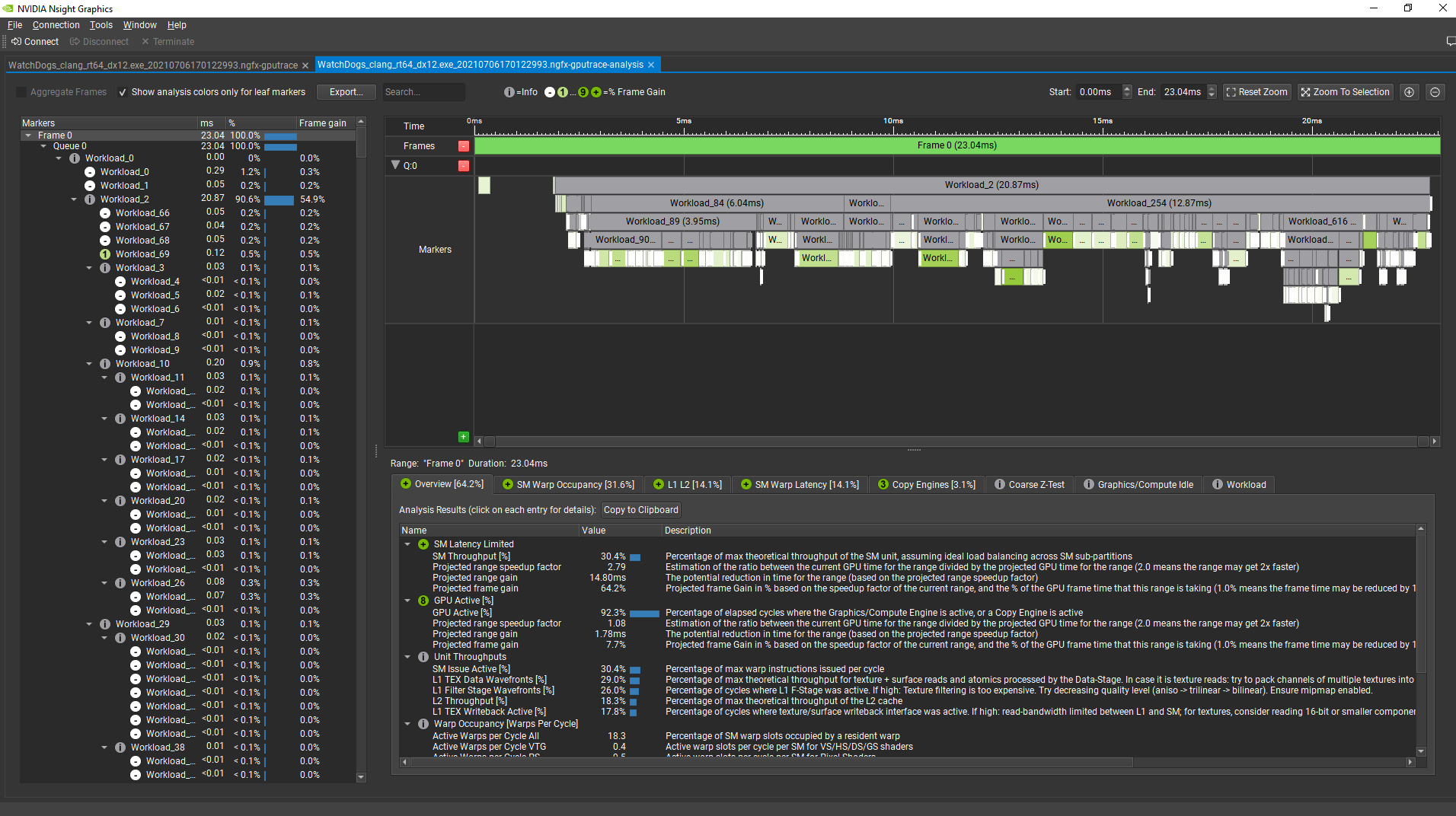This screenshot has width=1456, height=816.
Task: Switch to Graphics/Compute Idle tab
Action: pos(1138,485)
